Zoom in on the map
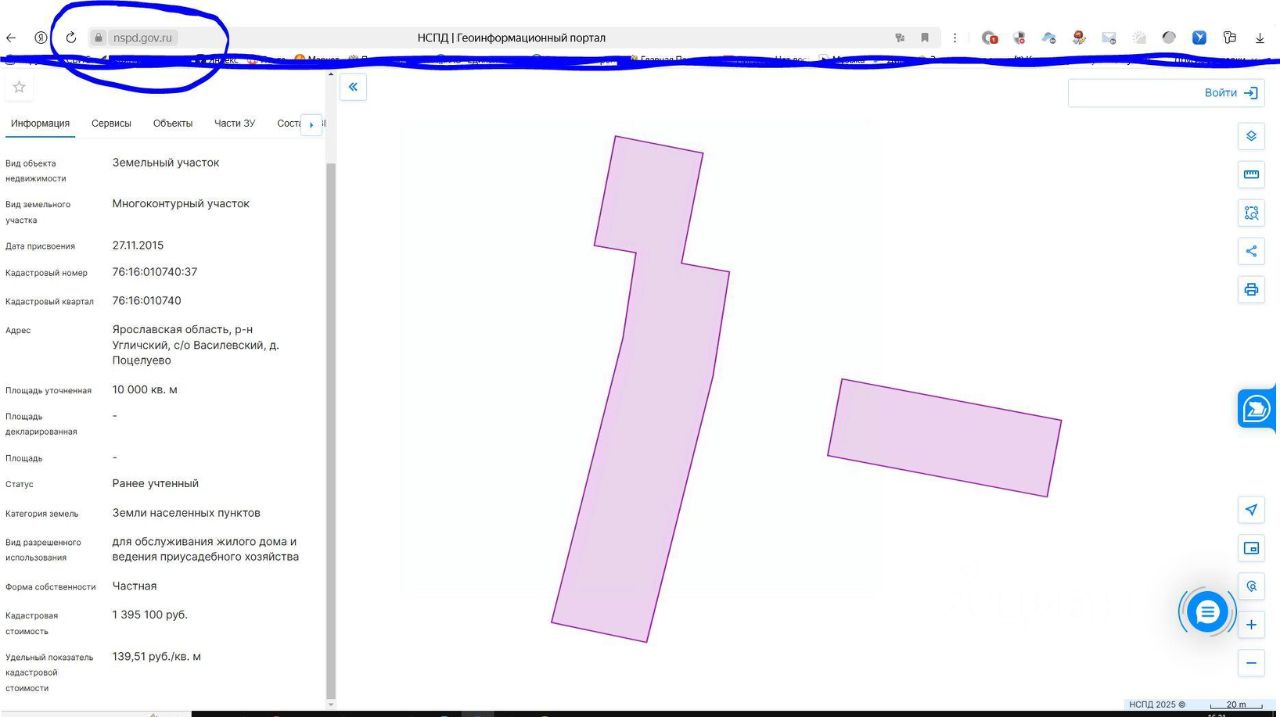The width and height of the screenshot is (1280, 717). [1251, 625]
